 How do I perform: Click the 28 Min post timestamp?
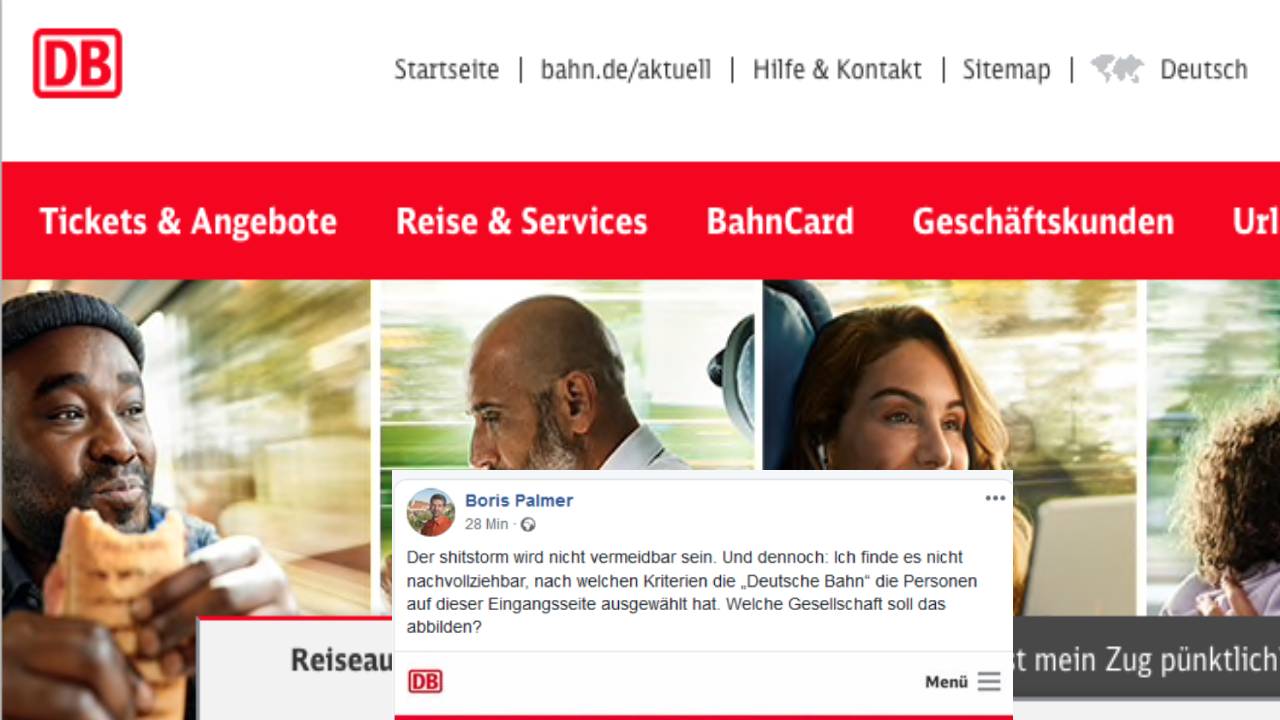pos(487,524)
